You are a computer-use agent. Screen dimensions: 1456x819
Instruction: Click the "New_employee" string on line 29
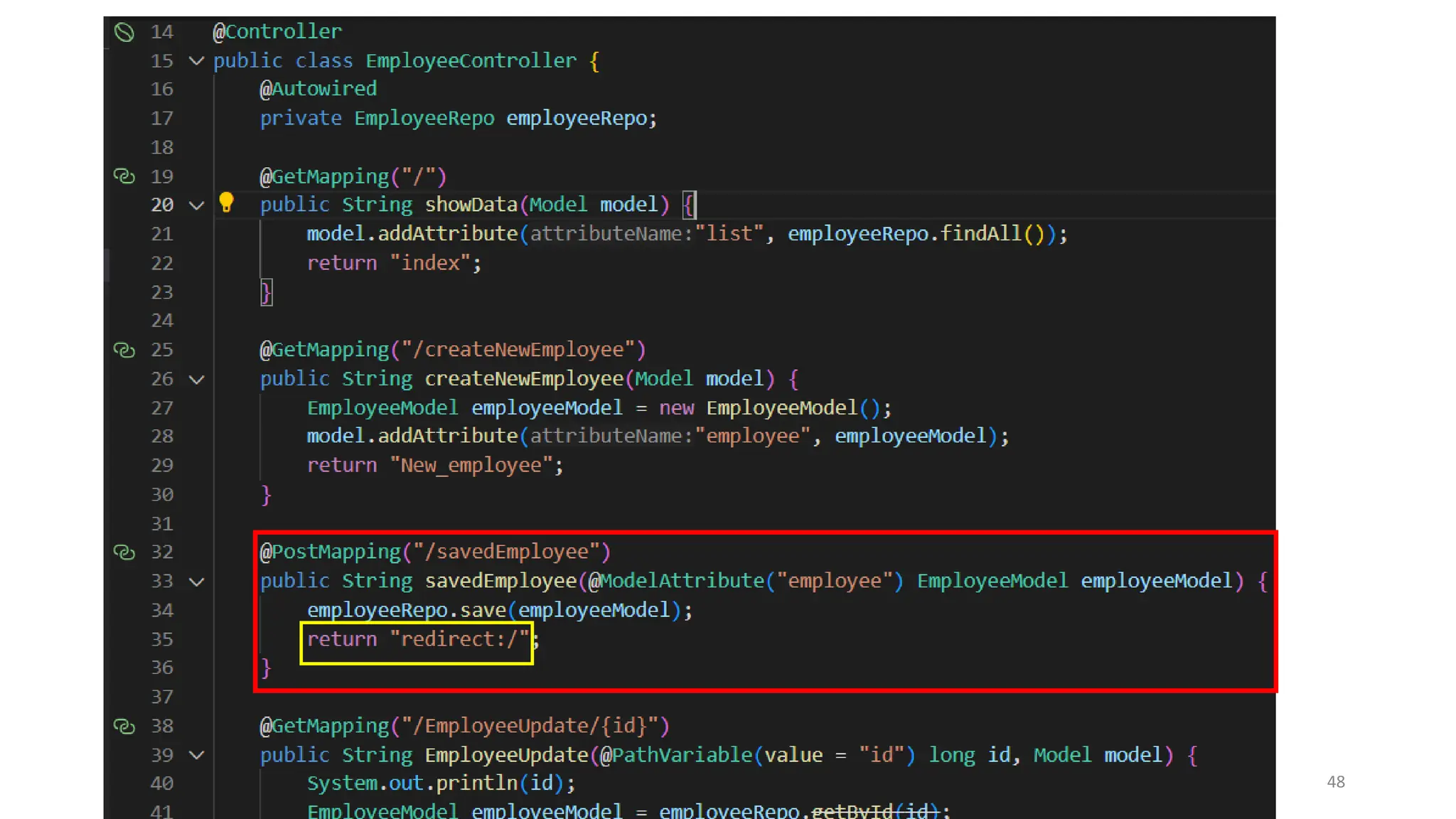pos(471,466)
